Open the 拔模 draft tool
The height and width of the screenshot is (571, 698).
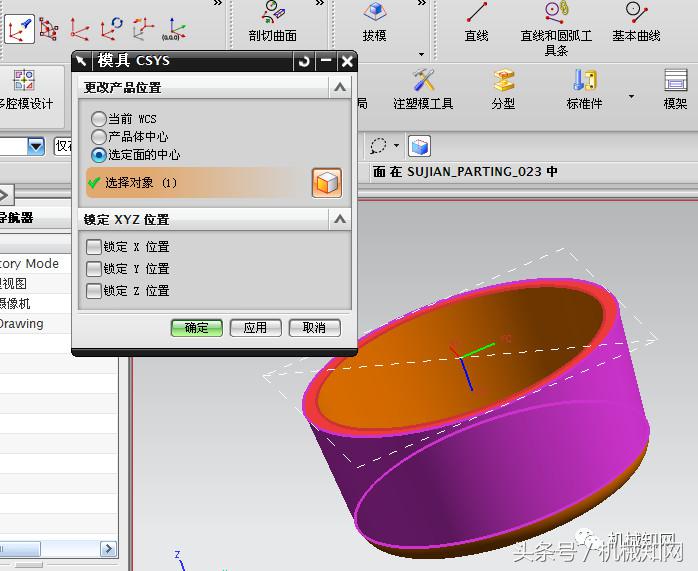pos(374,22)
